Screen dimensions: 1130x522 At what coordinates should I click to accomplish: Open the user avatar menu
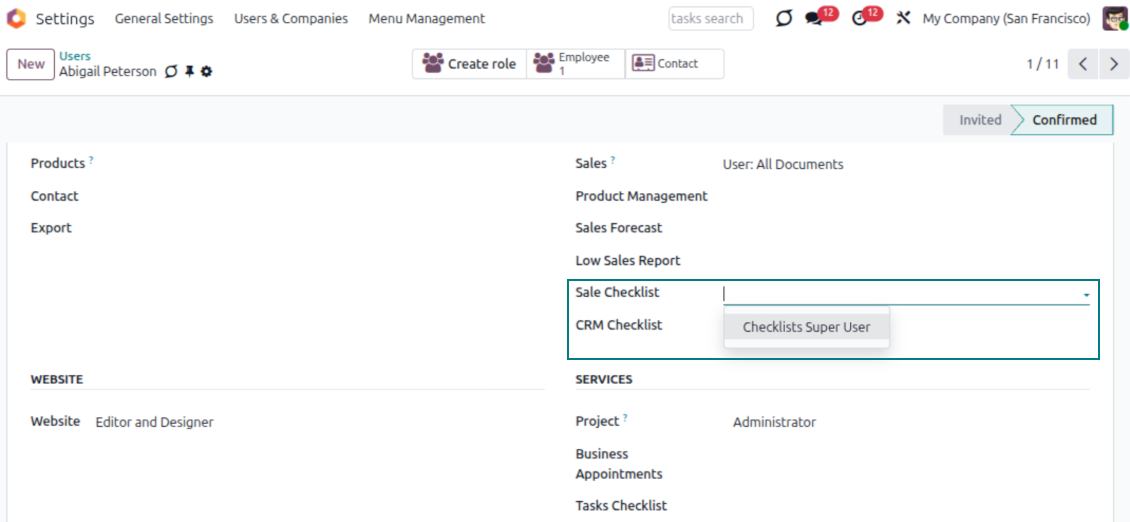click(x=1114, y=19)
